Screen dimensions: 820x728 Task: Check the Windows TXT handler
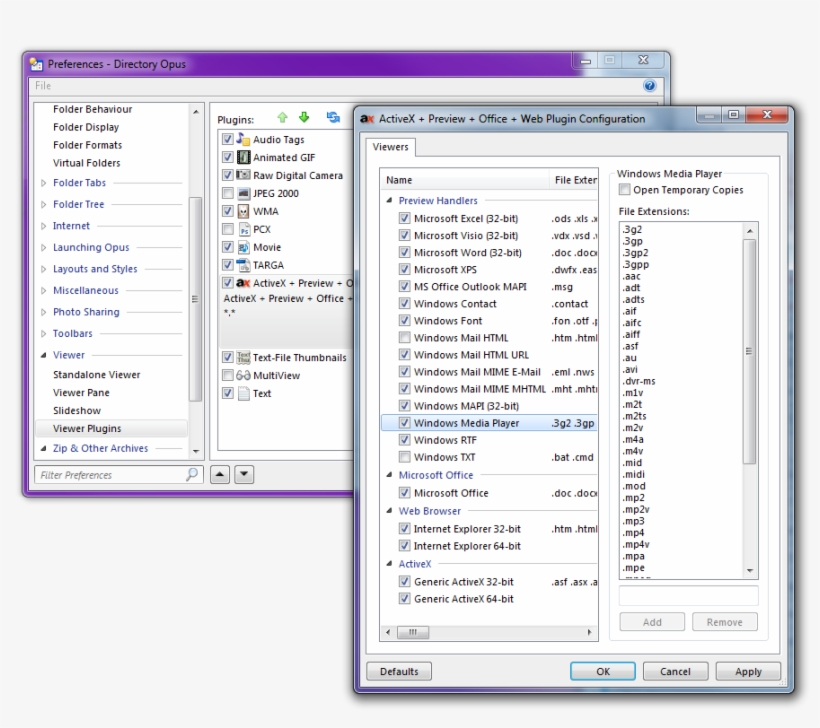point(404,457)
